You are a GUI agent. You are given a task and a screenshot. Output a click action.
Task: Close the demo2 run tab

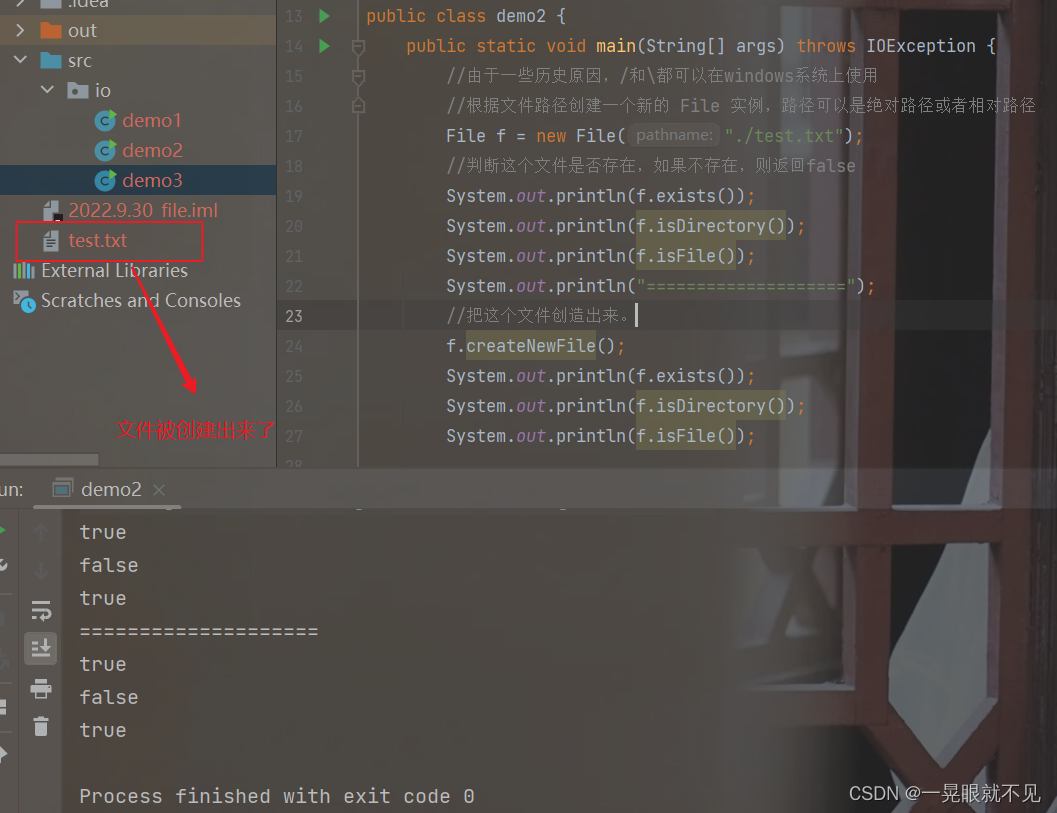159,490
